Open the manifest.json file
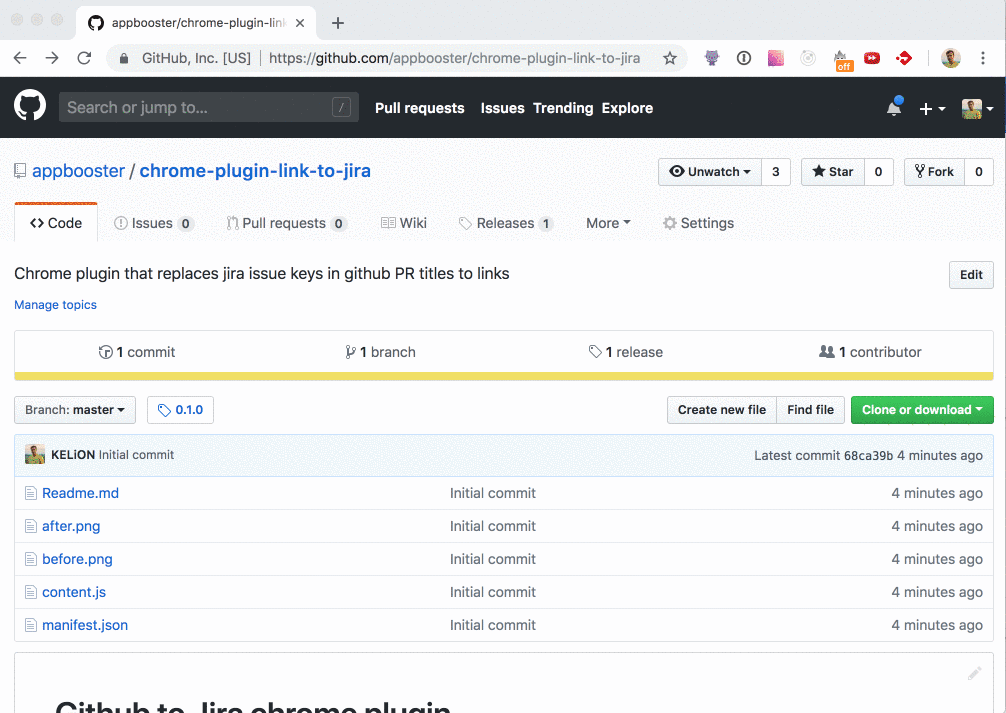The height and width of the screenshot is (713, 1006). click(x=85, y=625)
